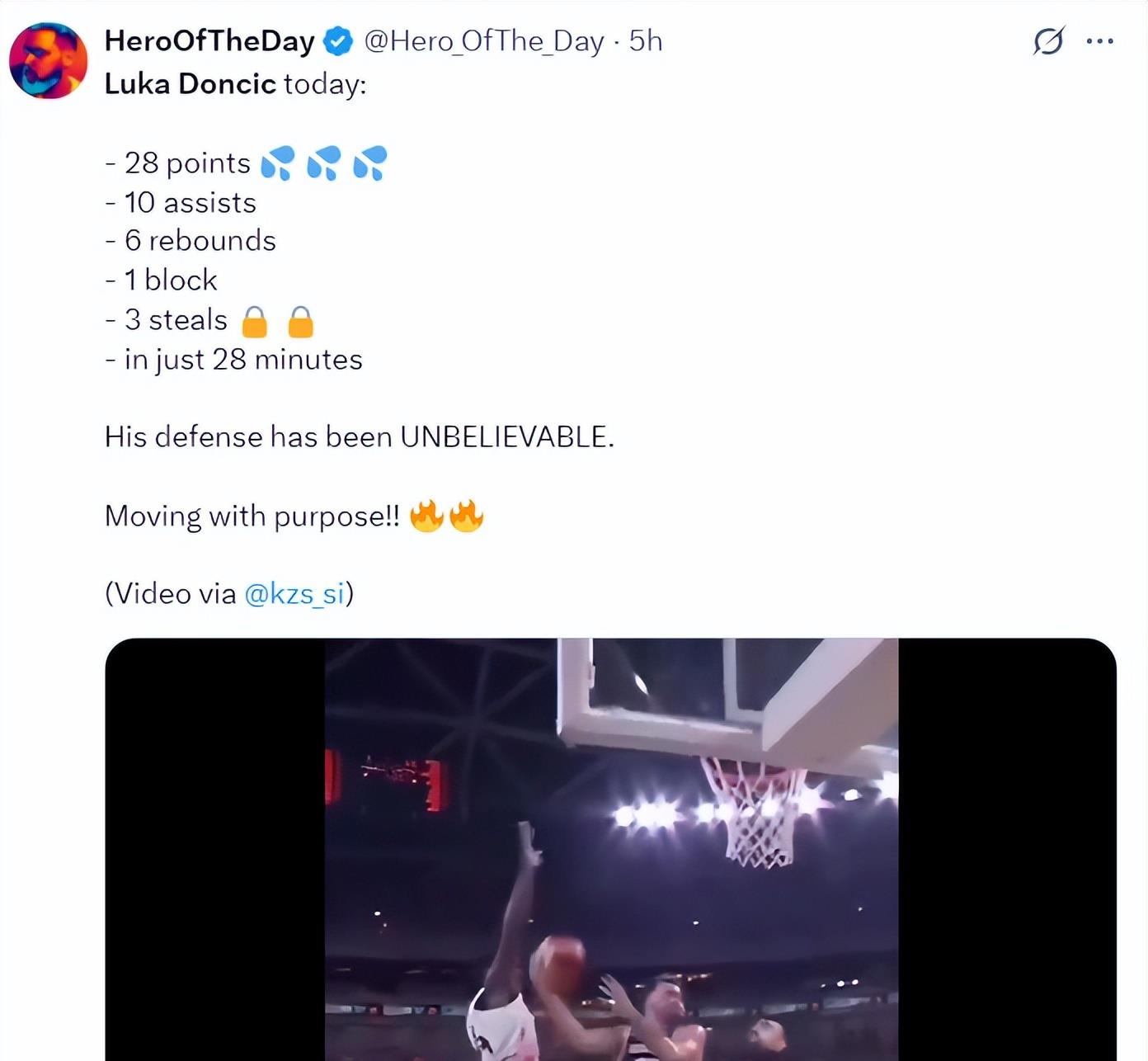
Task: Click the 'in just 28 minutes' line
Action: click(243, 360)
